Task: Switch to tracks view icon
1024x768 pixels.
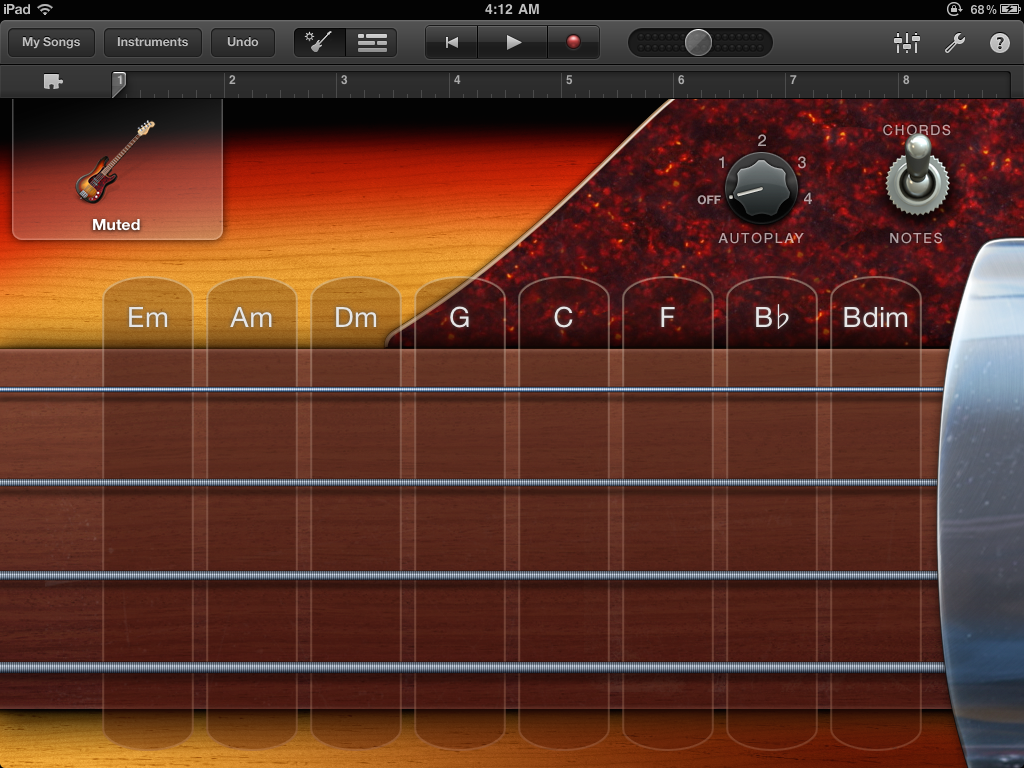Action: pyautogui.click(x=372, y=42)
